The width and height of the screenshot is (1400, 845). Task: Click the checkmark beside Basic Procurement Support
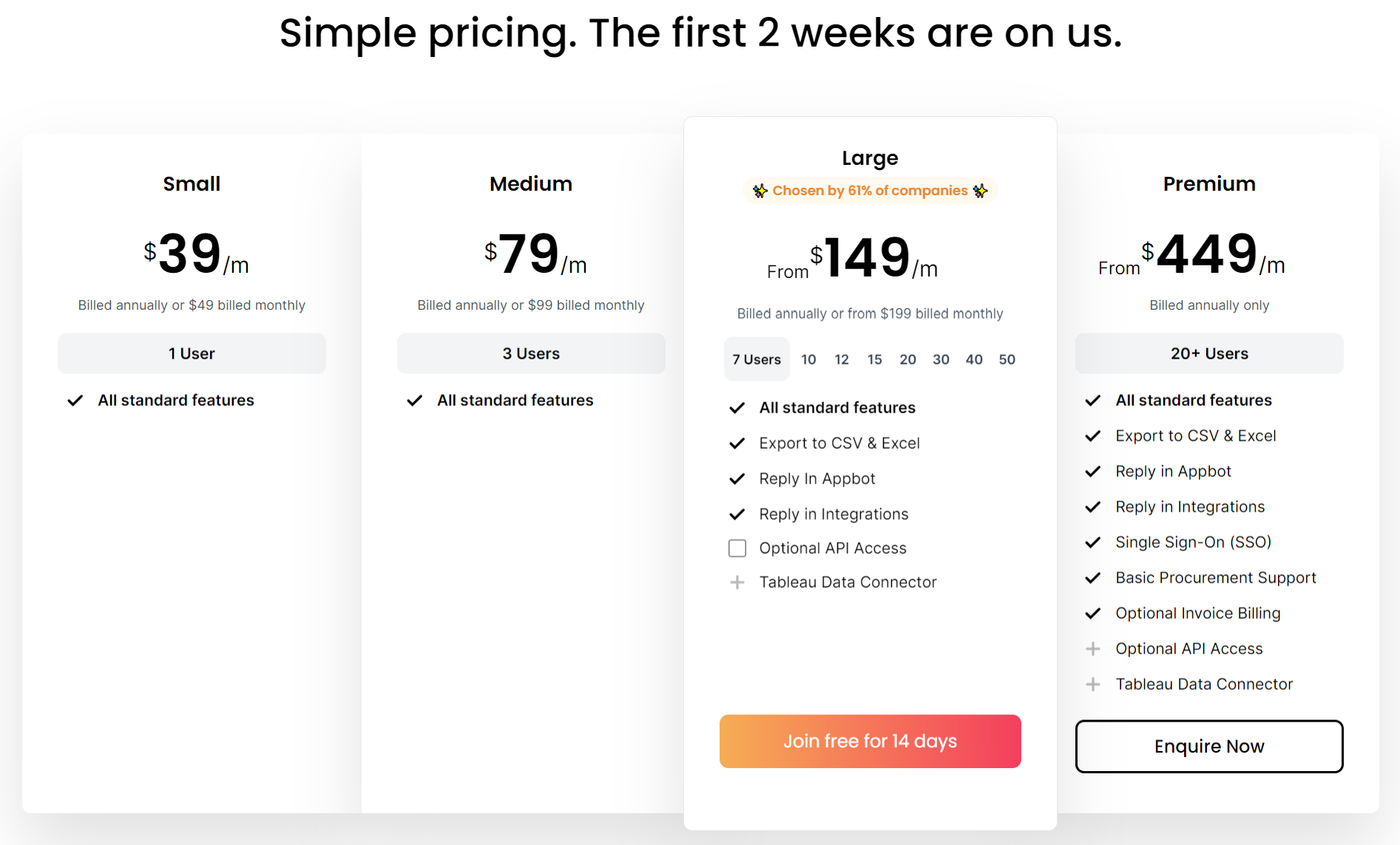(x=1093, y=578)
